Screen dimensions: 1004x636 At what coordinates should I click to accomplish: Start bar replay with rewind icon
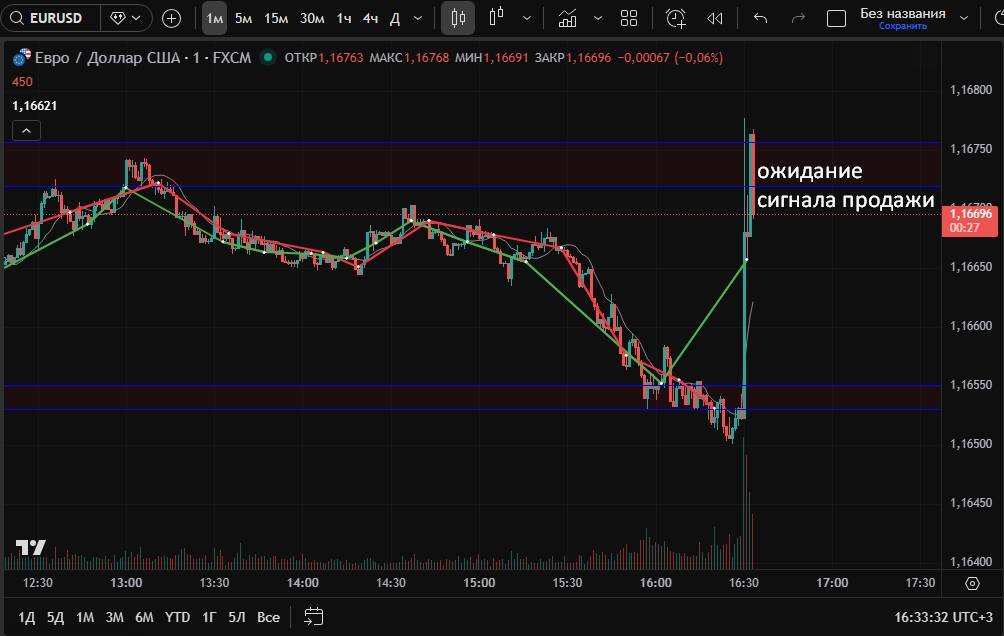(714, 18)
